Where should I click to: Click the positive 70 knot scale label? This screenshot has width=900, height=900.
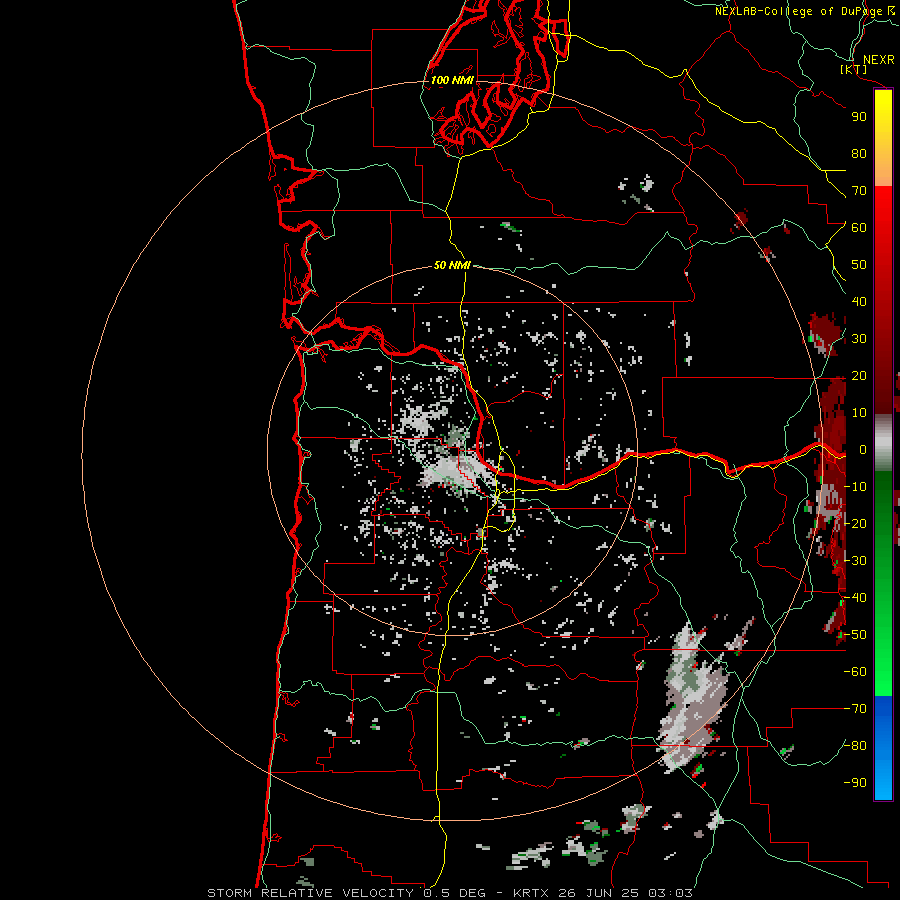(859, 191)
